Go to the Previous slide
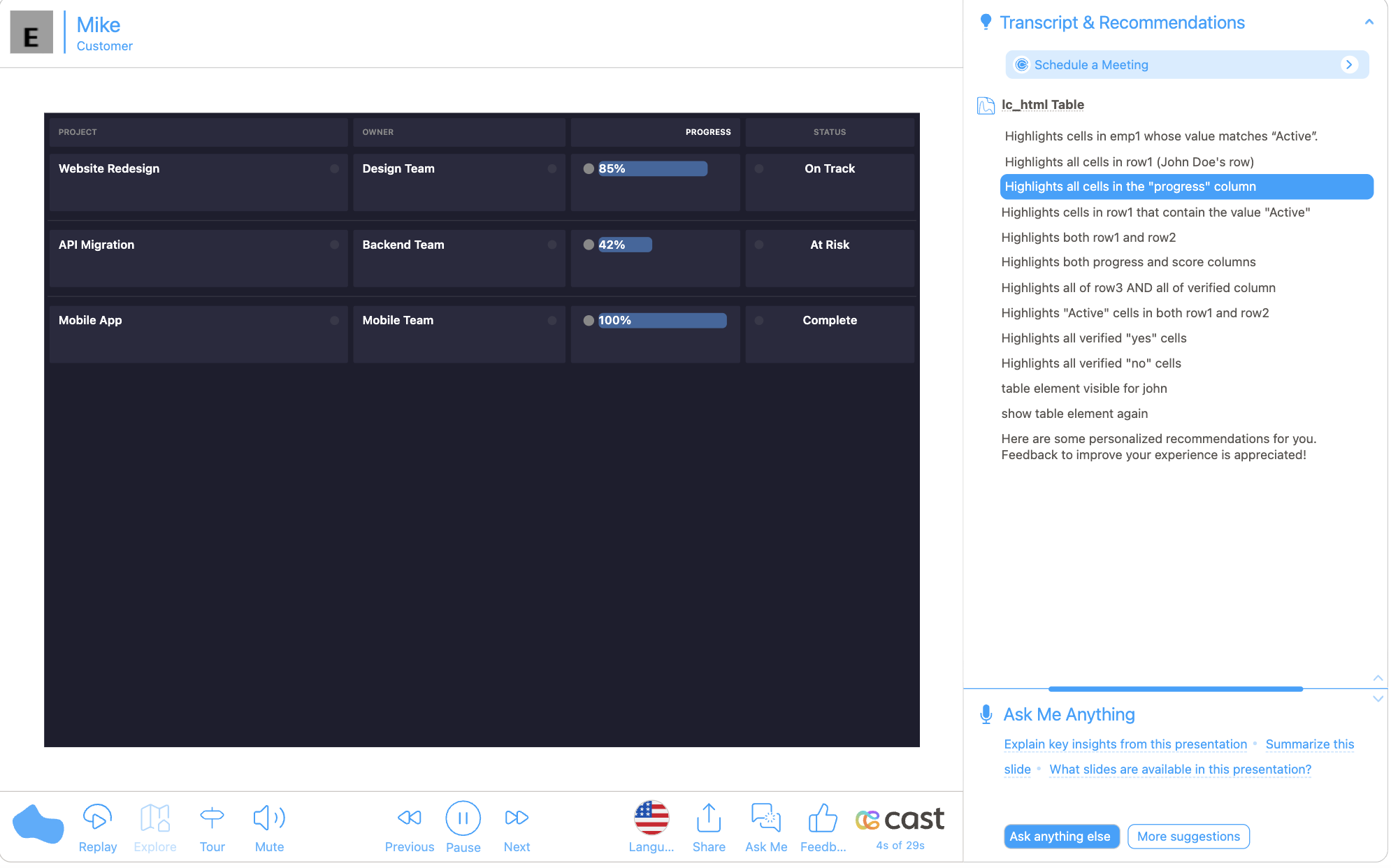1391x868 pixels. pos(410,818)
